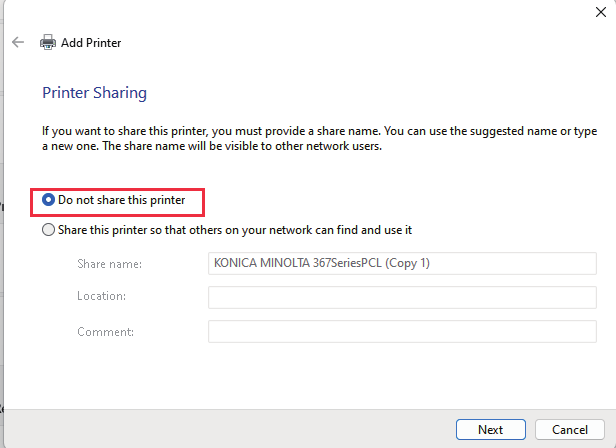The height and width of the screenshot is (448, 616).
Task: Click the "Printer Sharing" heading
Action: tap(94, 93)
